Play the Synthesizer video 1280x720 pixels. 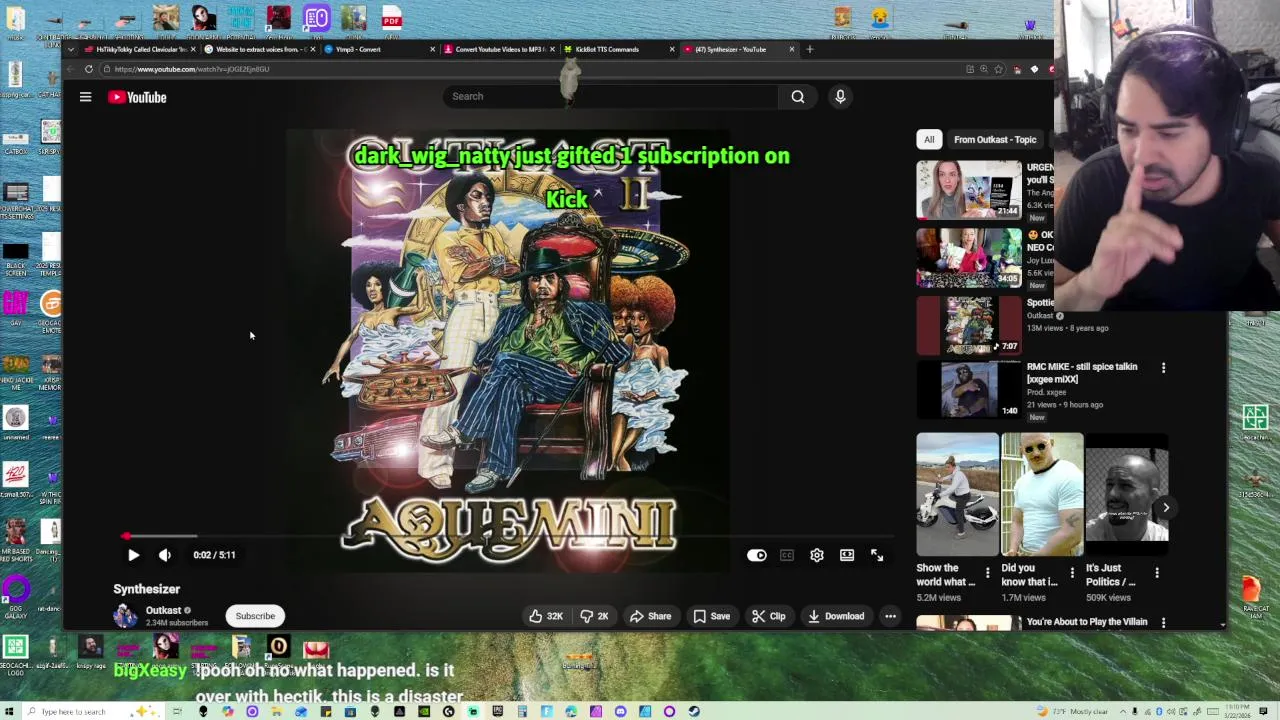(x=133, y=555)
